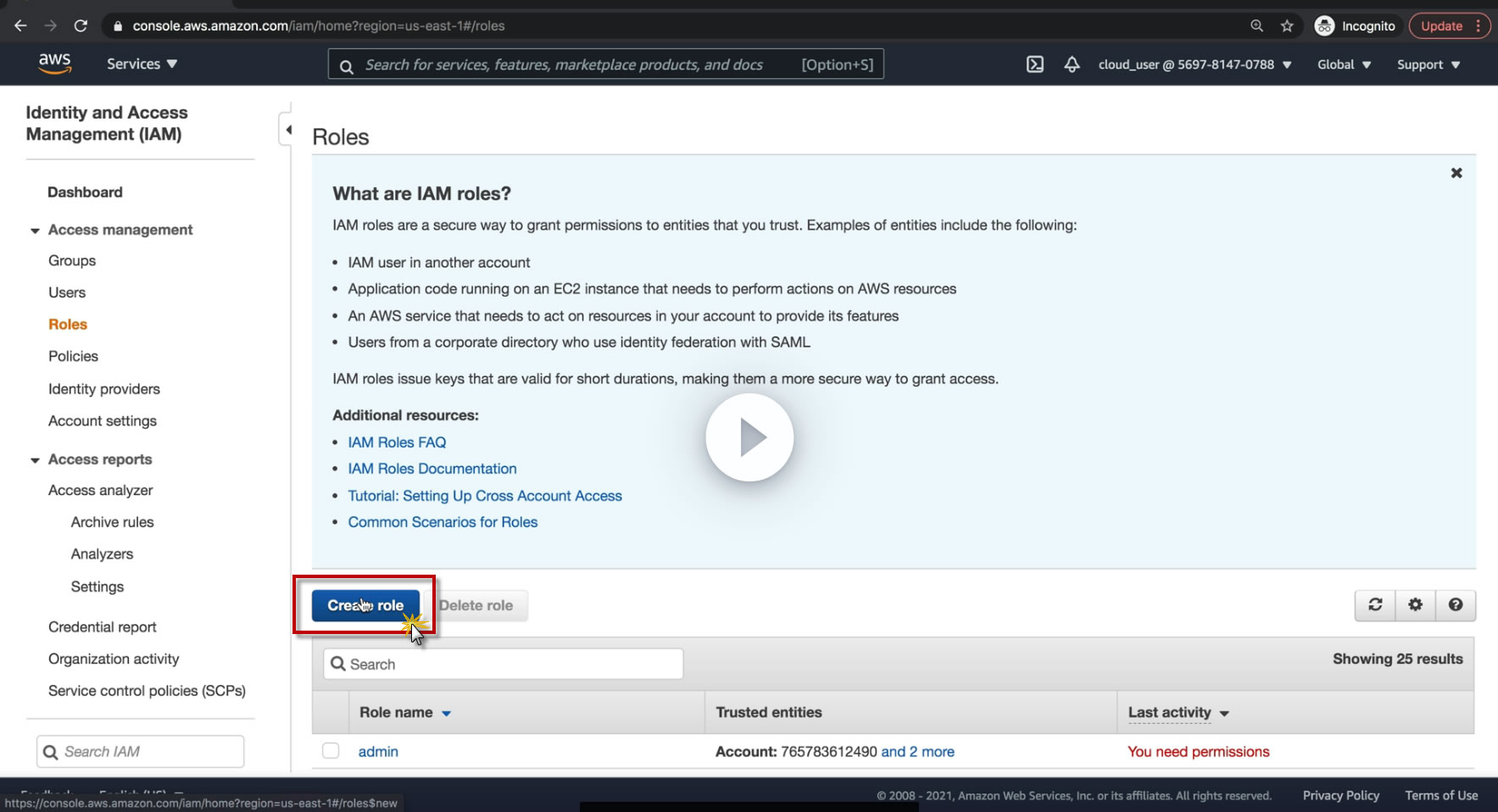Viewport: 1498px width, 812px height.
Task: Open the cloud_user account dropdown
Action: tap(1195, 64)
